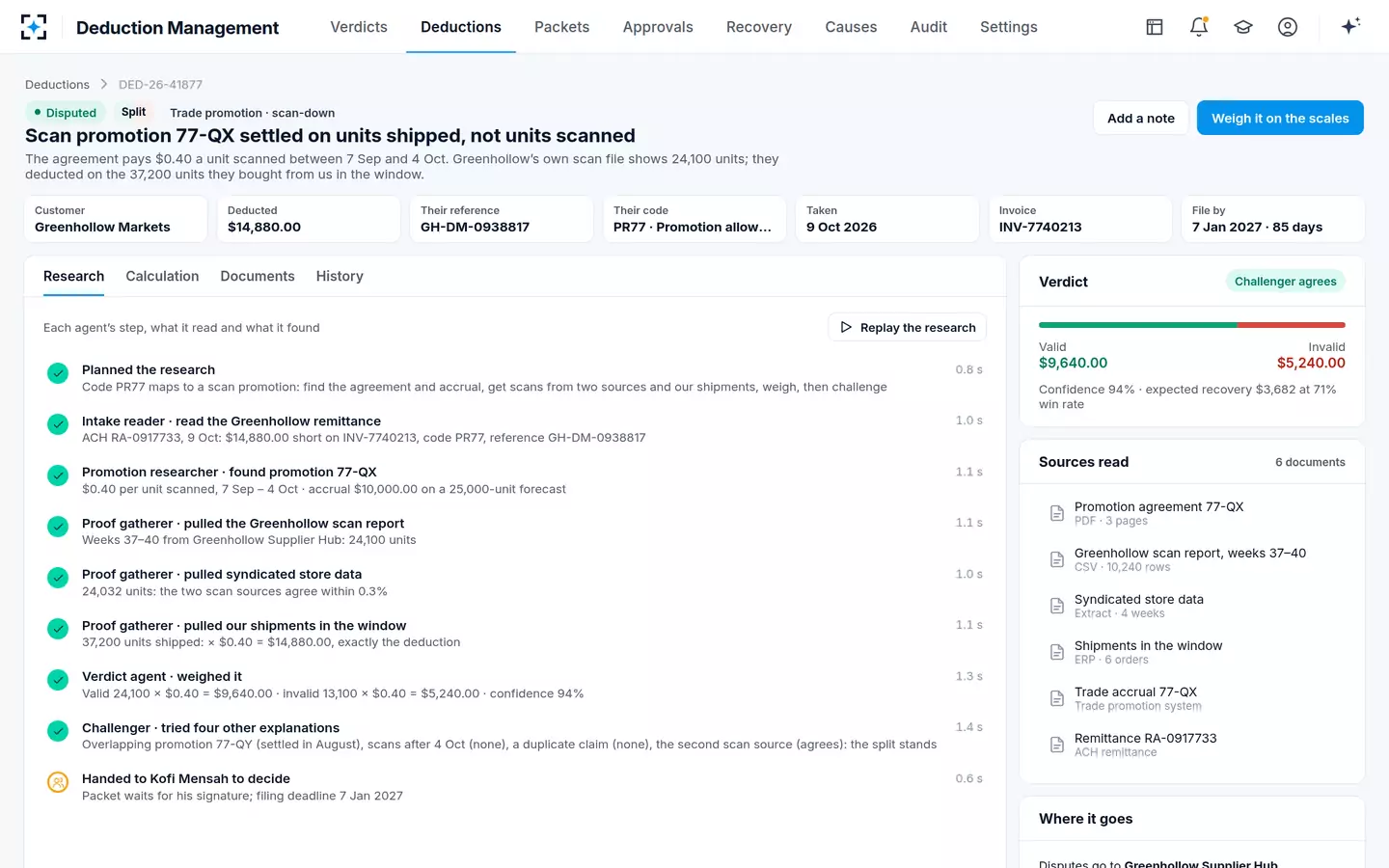Click document icon for Trade accrual 77-QX
1389x868 pixels.
tap(1057, 698)
